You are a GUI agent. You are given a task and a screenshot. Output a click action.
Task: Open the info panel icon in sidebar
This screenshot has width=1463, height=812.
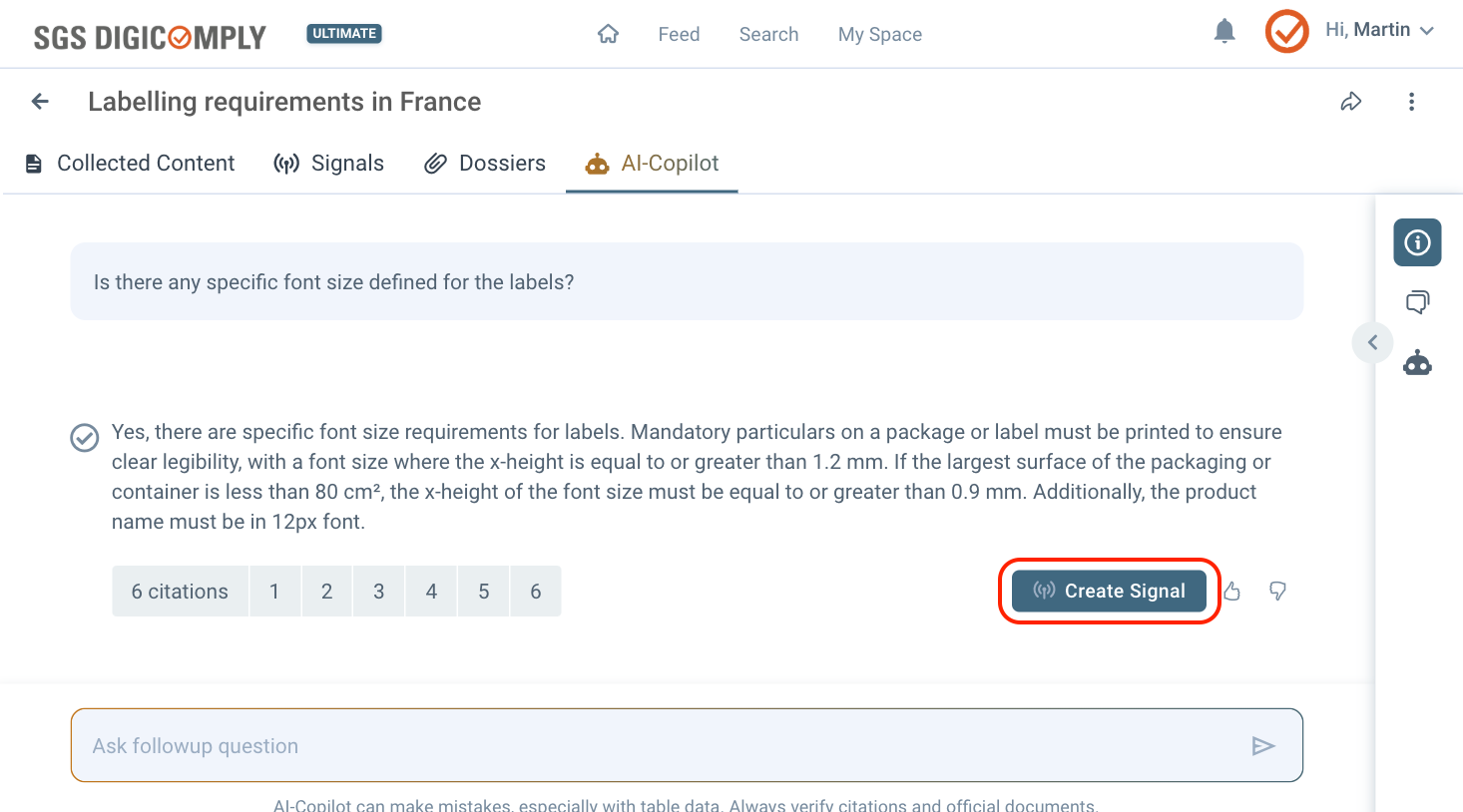point(1417,242)
